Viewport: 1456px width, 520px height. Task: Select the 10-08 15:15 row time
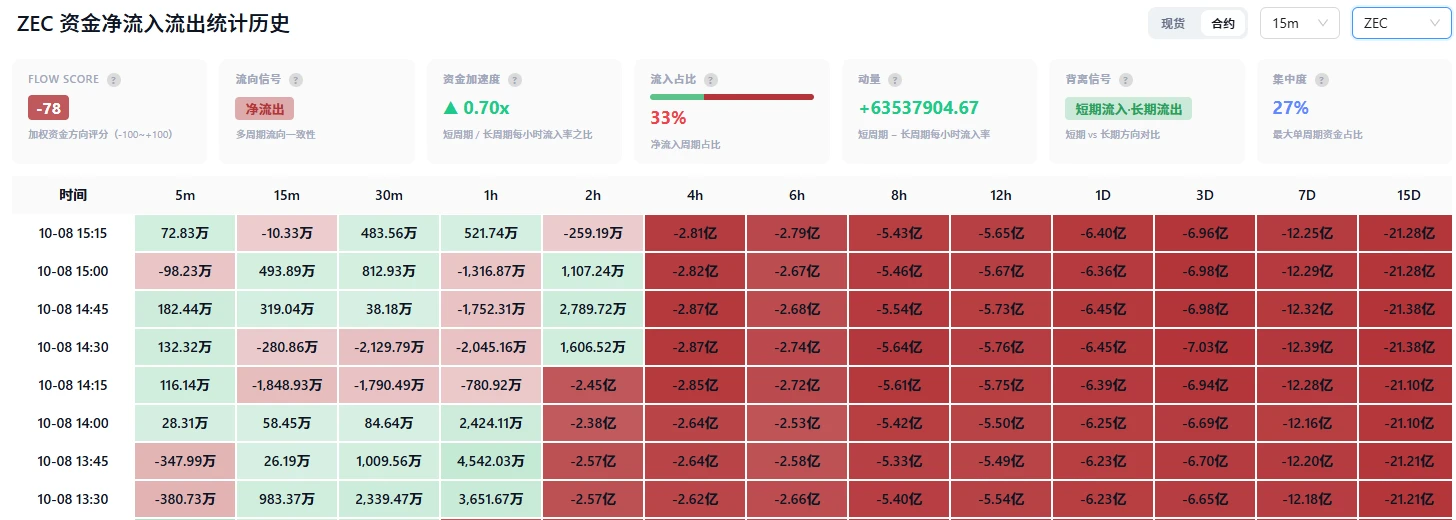point(73,233)
